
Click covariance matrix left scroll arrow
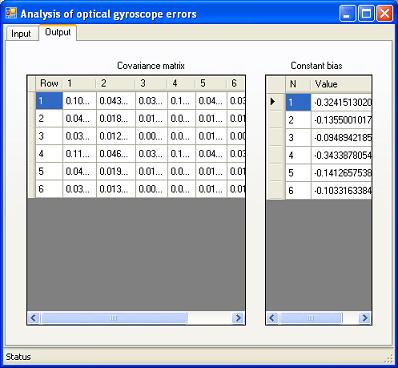[x=33, y=318]
